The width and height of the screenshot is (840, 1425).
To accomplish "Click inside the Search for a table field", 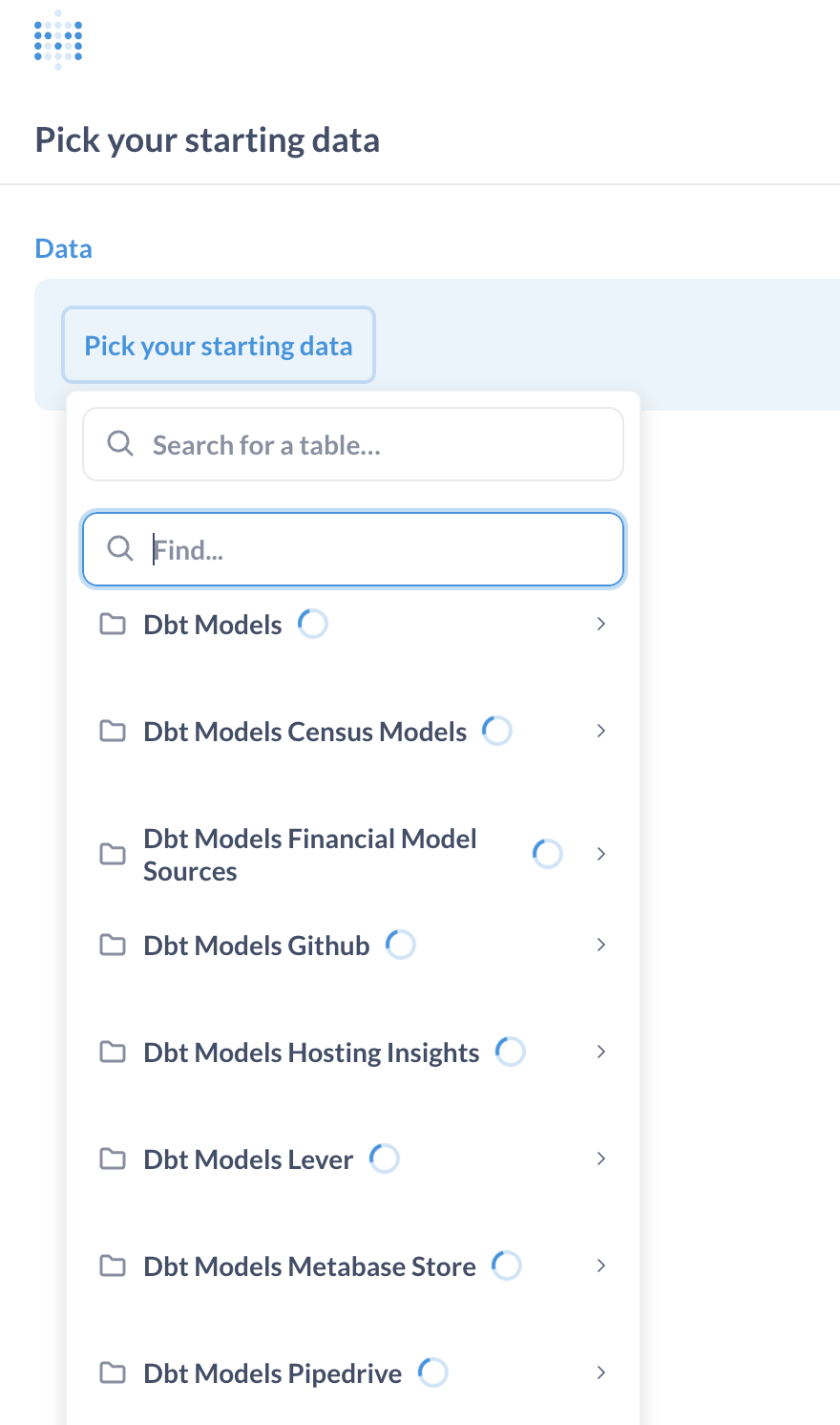I will click(353, 443).
